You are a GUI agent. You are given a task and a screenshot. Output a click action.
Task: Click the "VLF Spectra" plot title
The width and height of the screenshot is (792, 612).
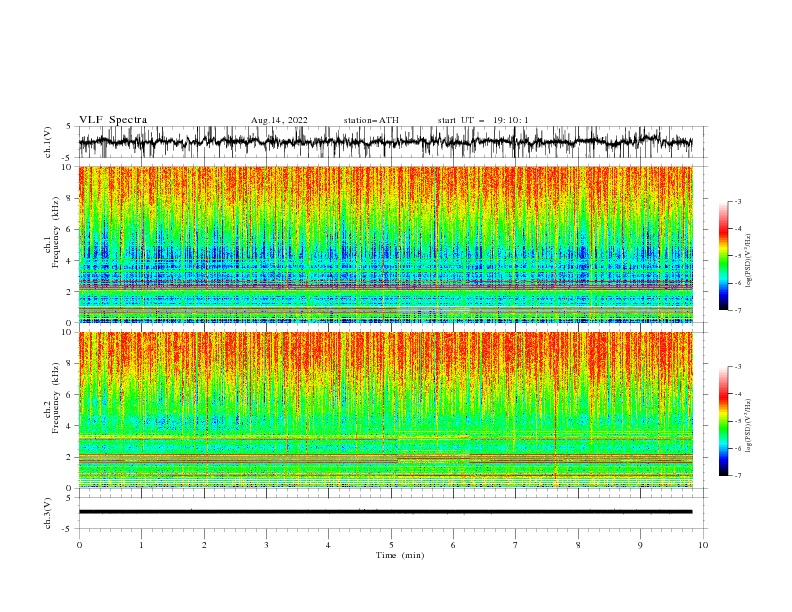click(x=113, y=120)
